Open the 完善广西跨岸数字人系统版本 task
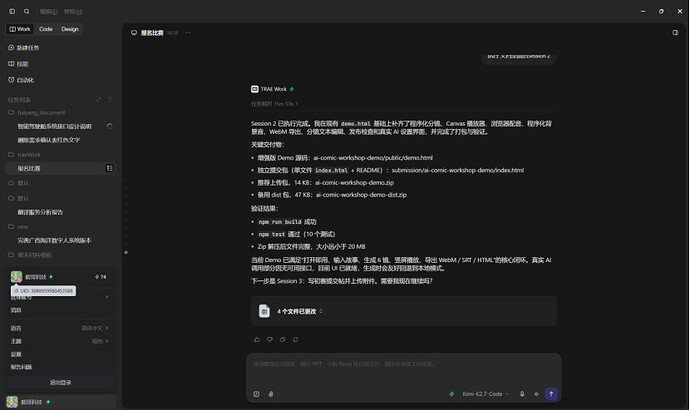 pos(54,240)
